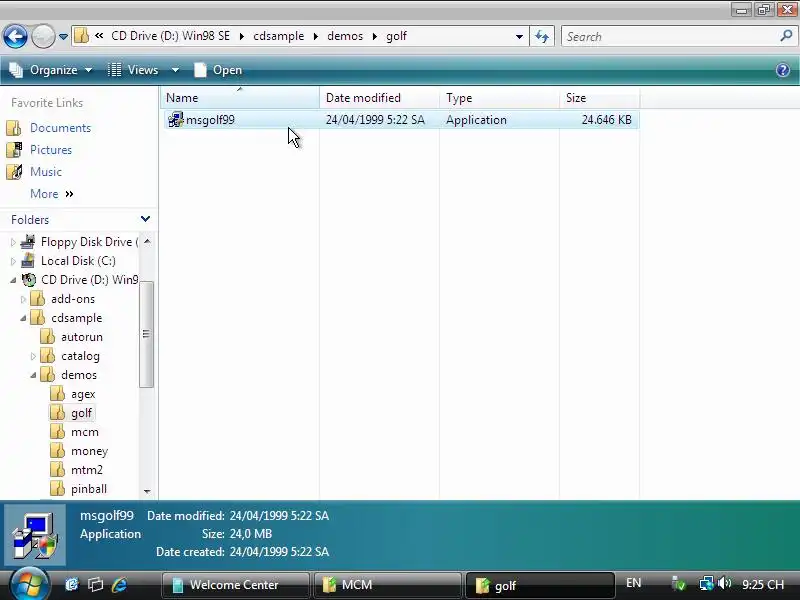Click the volume speaker tray icon
The height and width of the screenshot is (600, 800).
point(723,584)
